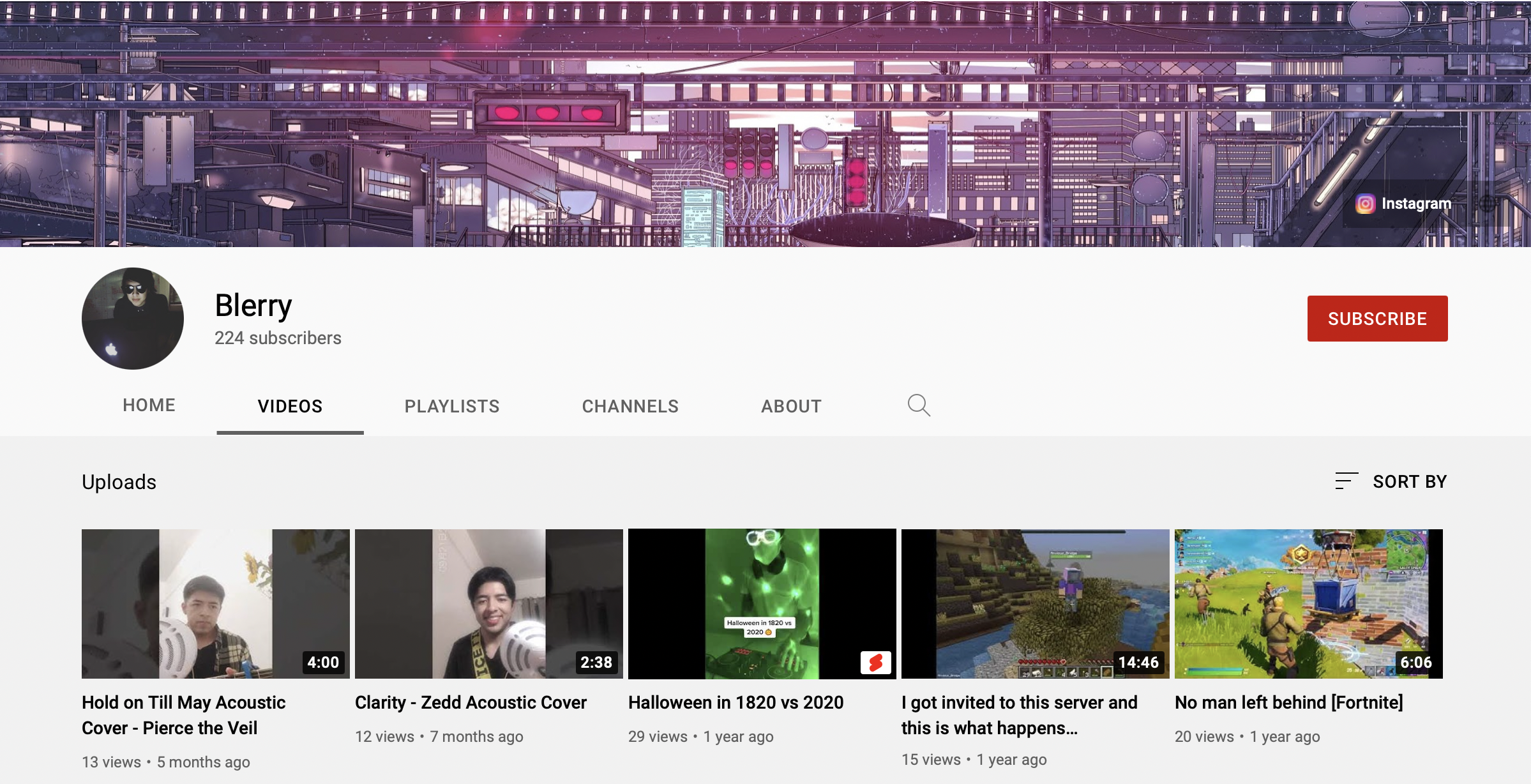Click the Shorts badge on Halloween video
1531x784 pixels.
pos(875,662)
